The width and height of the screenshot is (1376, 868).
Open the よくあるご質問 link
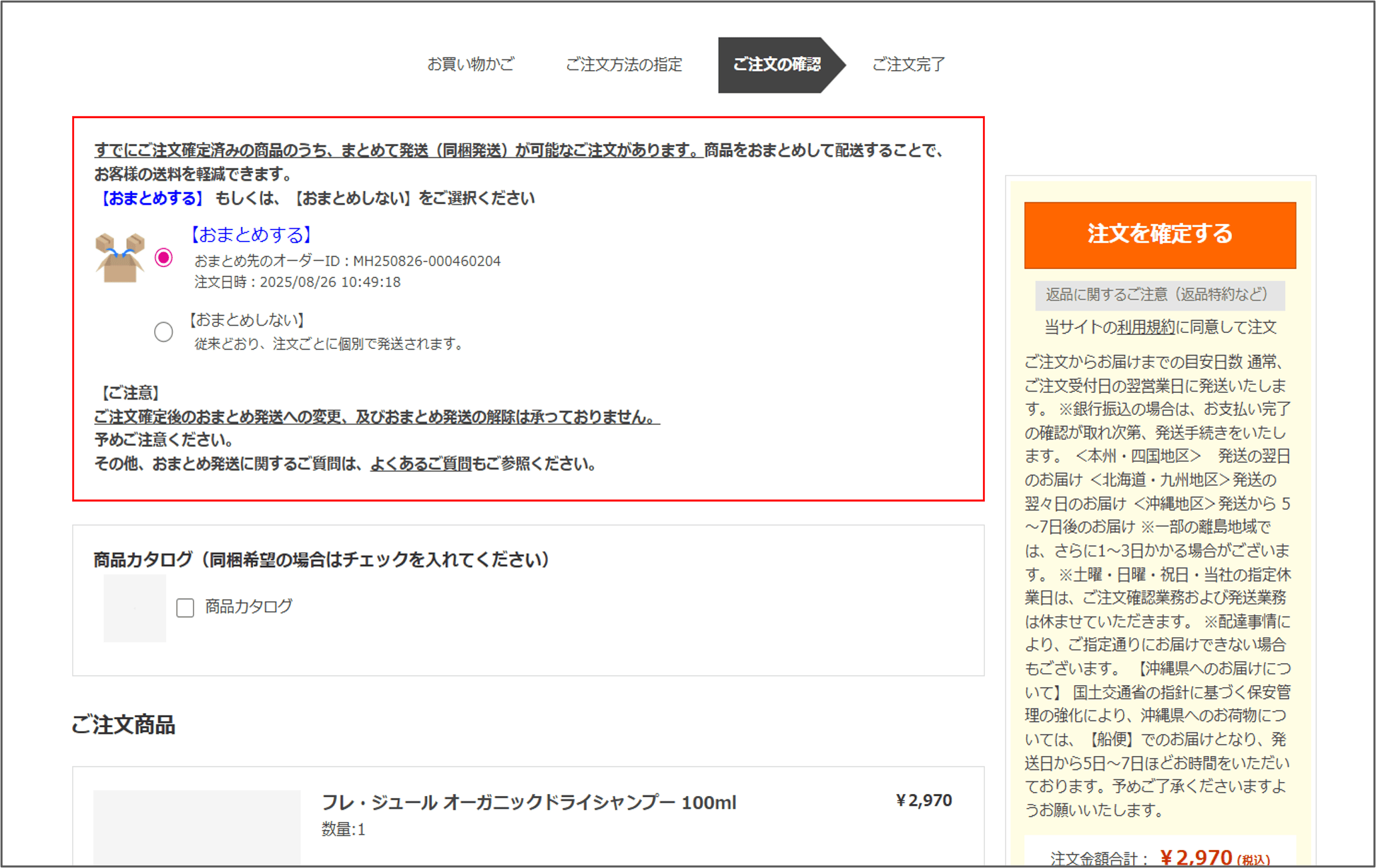pyautogui.click(x=421, y=464)
